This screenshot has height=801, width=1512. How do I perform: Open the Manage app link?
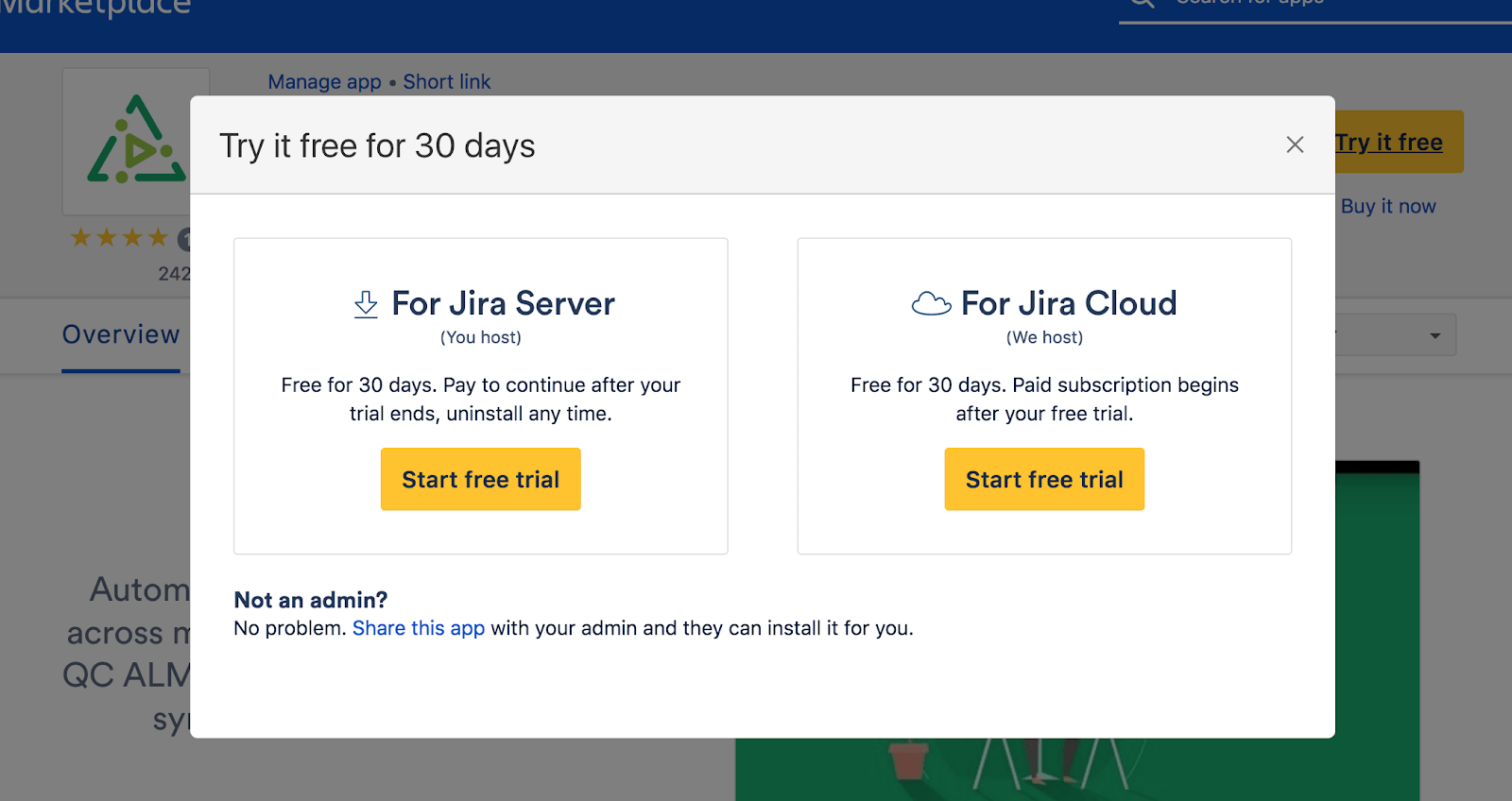click(x=324, y=82)
